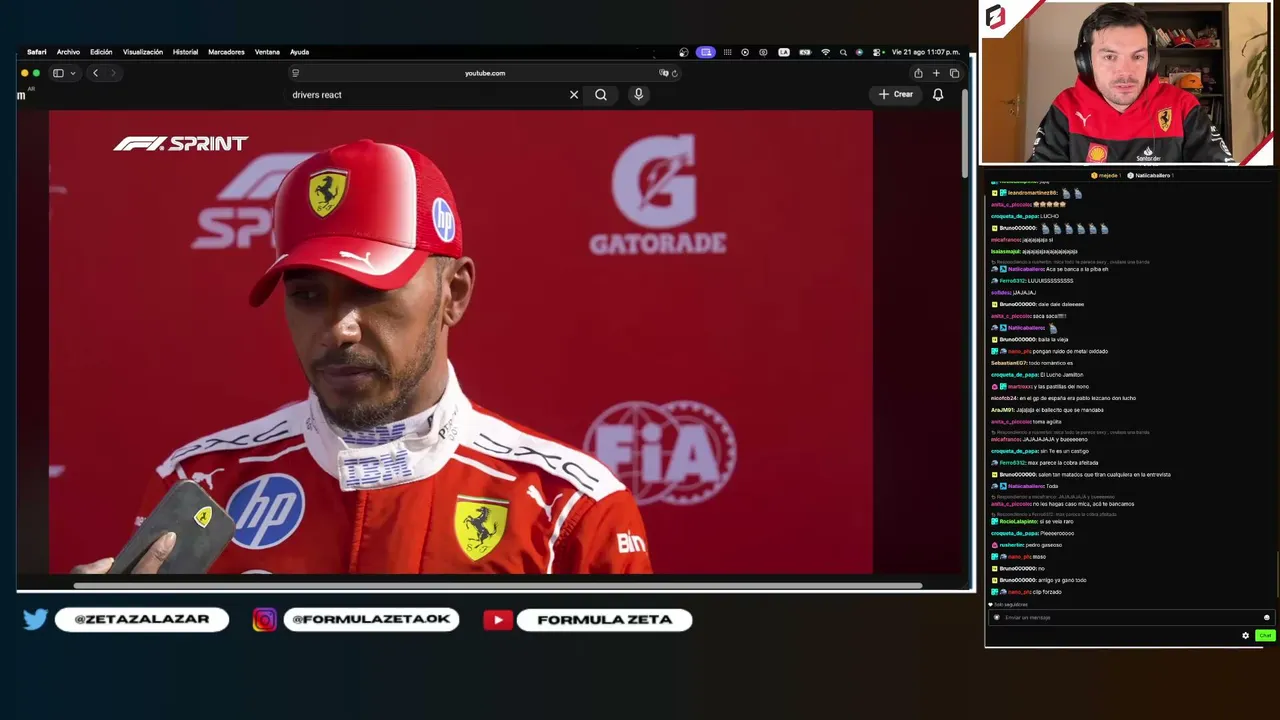Open the Marcadores menu
This screenshot has height=720, width=1280.
(x=226, y=52)
